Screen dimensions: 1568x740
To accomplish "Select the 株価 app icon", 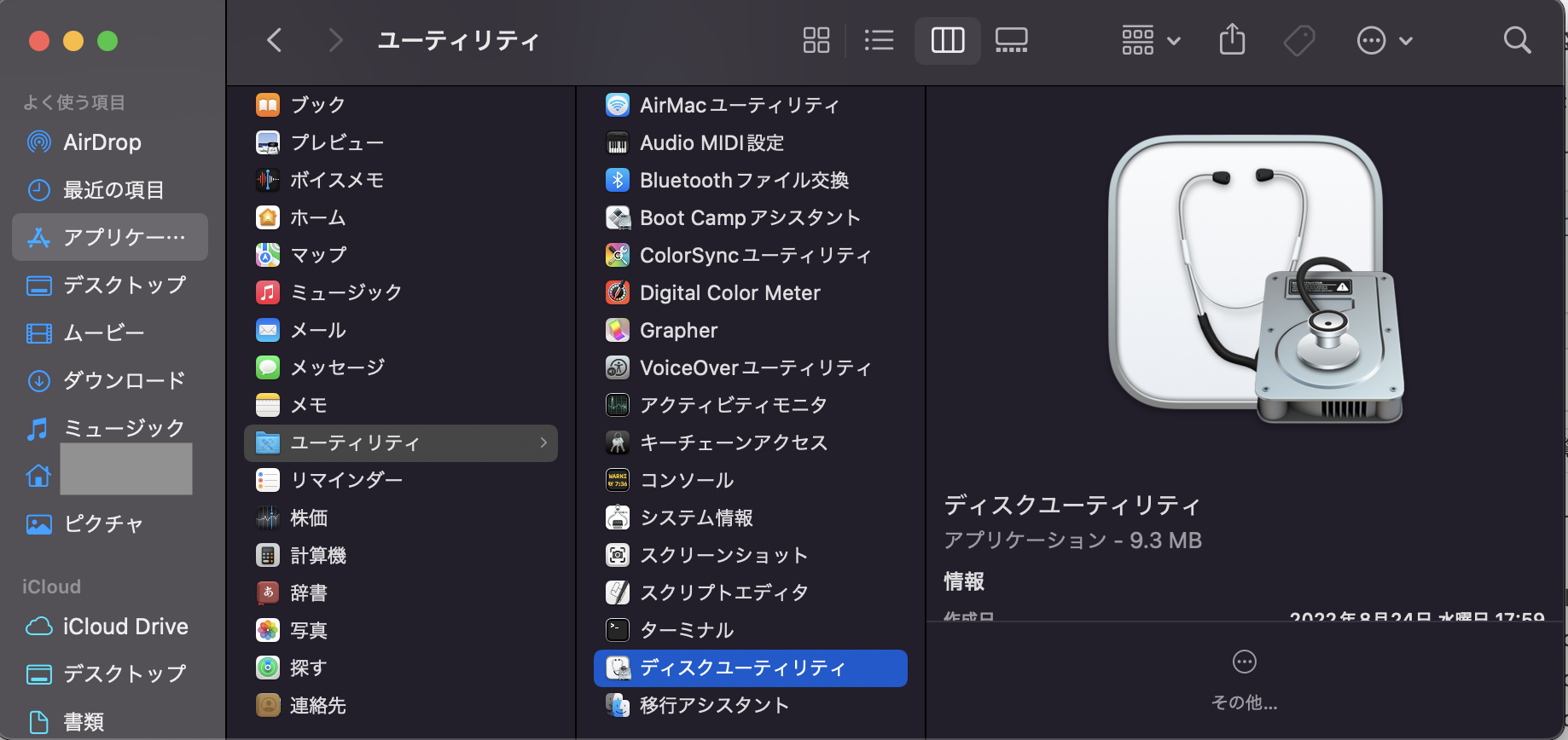I will click(268, 517).
